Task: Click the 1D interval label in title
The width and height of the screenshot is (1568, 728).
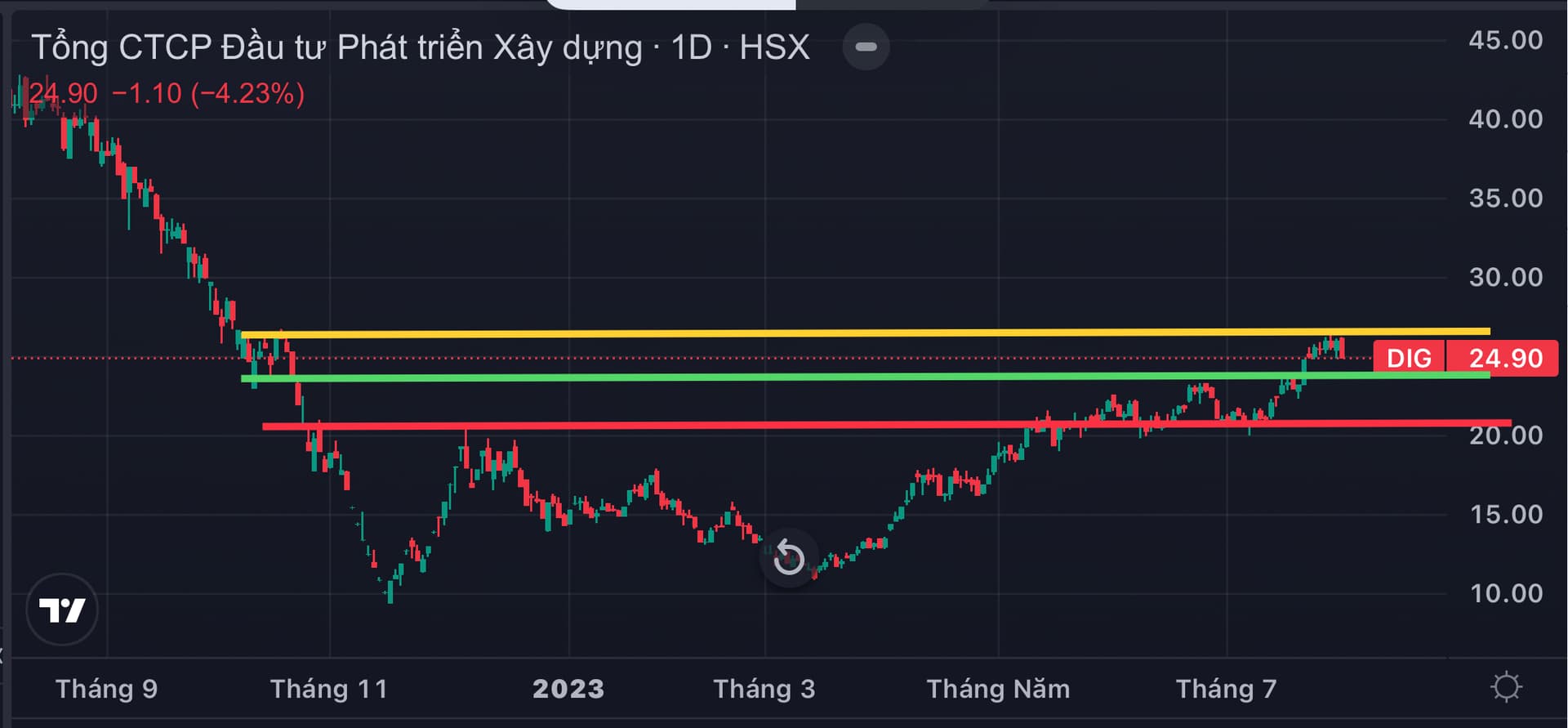Action: coord(692,47)
